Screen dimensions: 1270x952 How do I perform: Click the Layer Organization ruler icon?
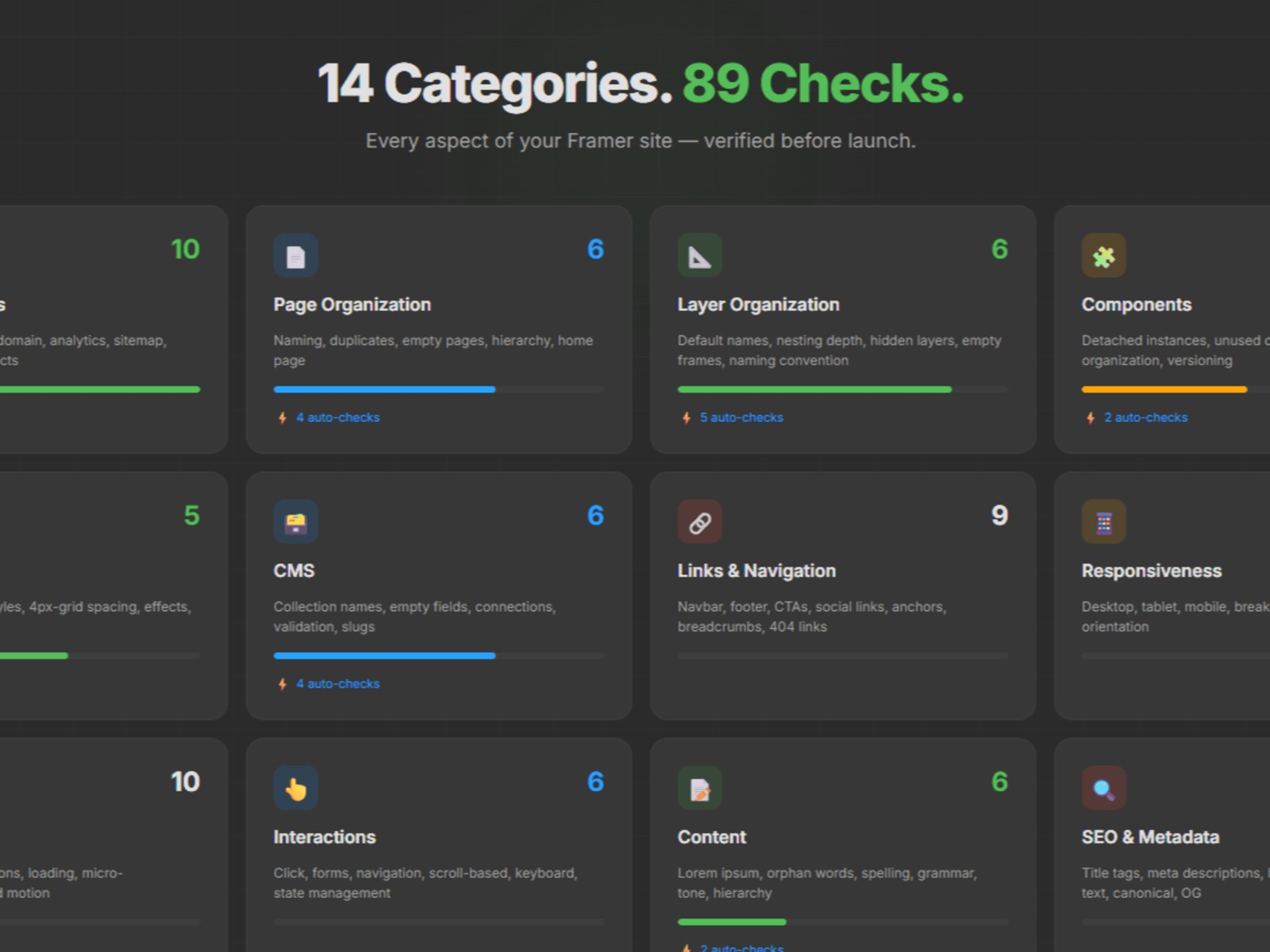[x=700, y=255]
